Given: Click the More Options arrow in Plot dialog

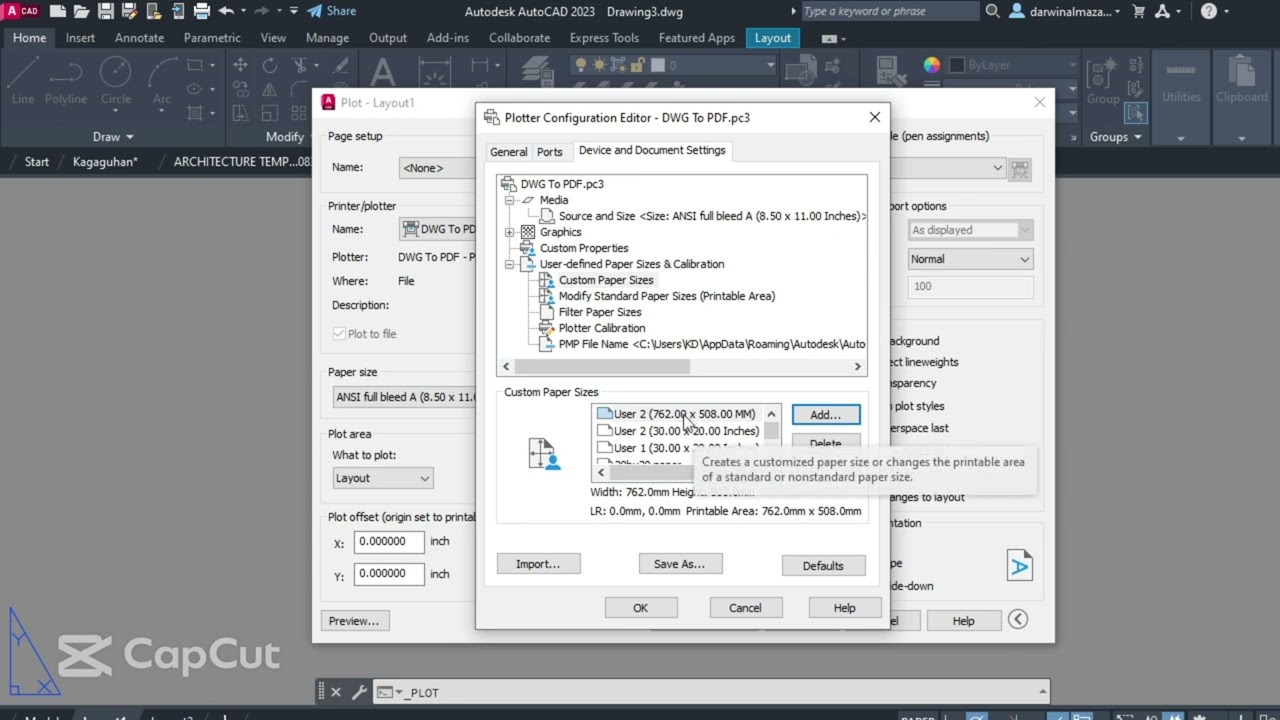Looking at the screenshot, I should [1018, 620].
